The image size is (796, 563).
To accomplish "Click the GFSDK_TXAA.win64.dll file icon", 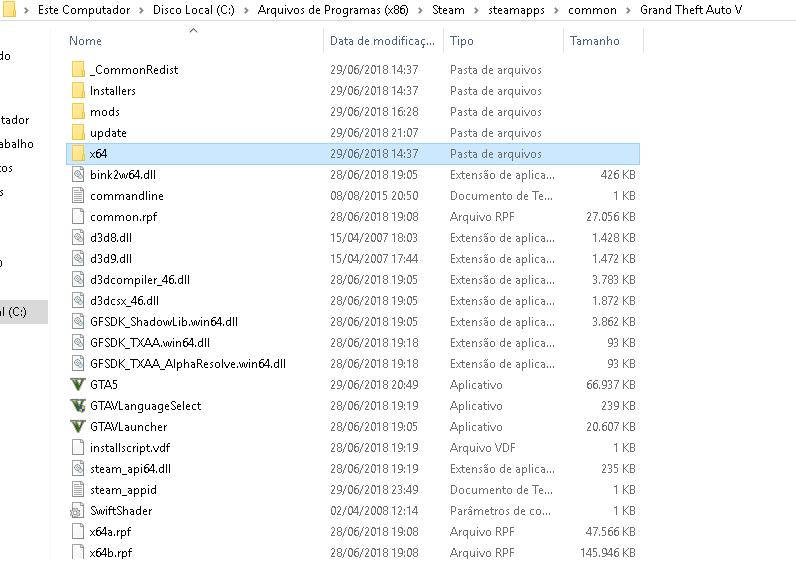I will point(78,343).
